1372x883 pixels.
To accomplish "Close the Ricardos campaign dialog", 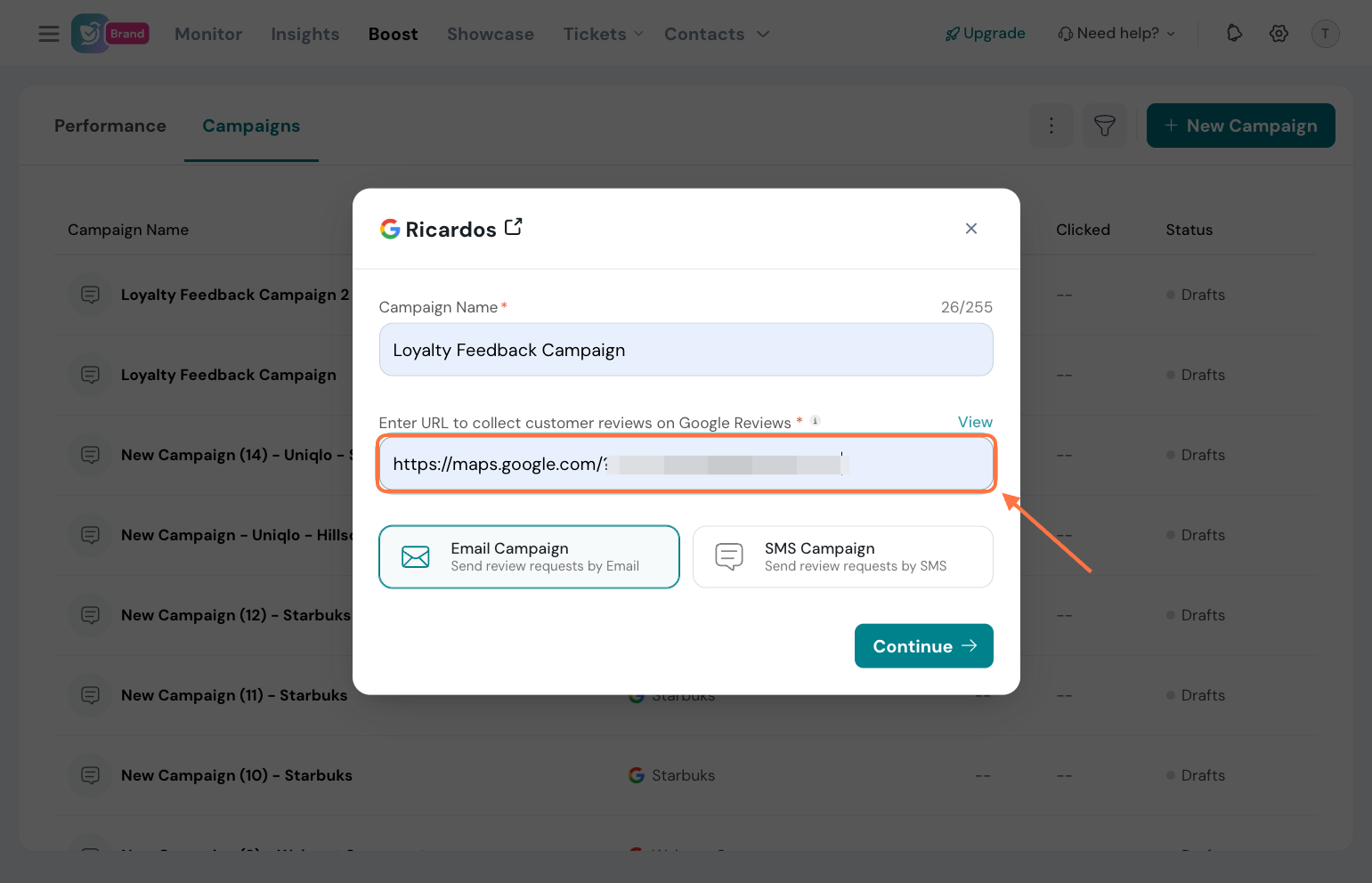I will 971,229.
